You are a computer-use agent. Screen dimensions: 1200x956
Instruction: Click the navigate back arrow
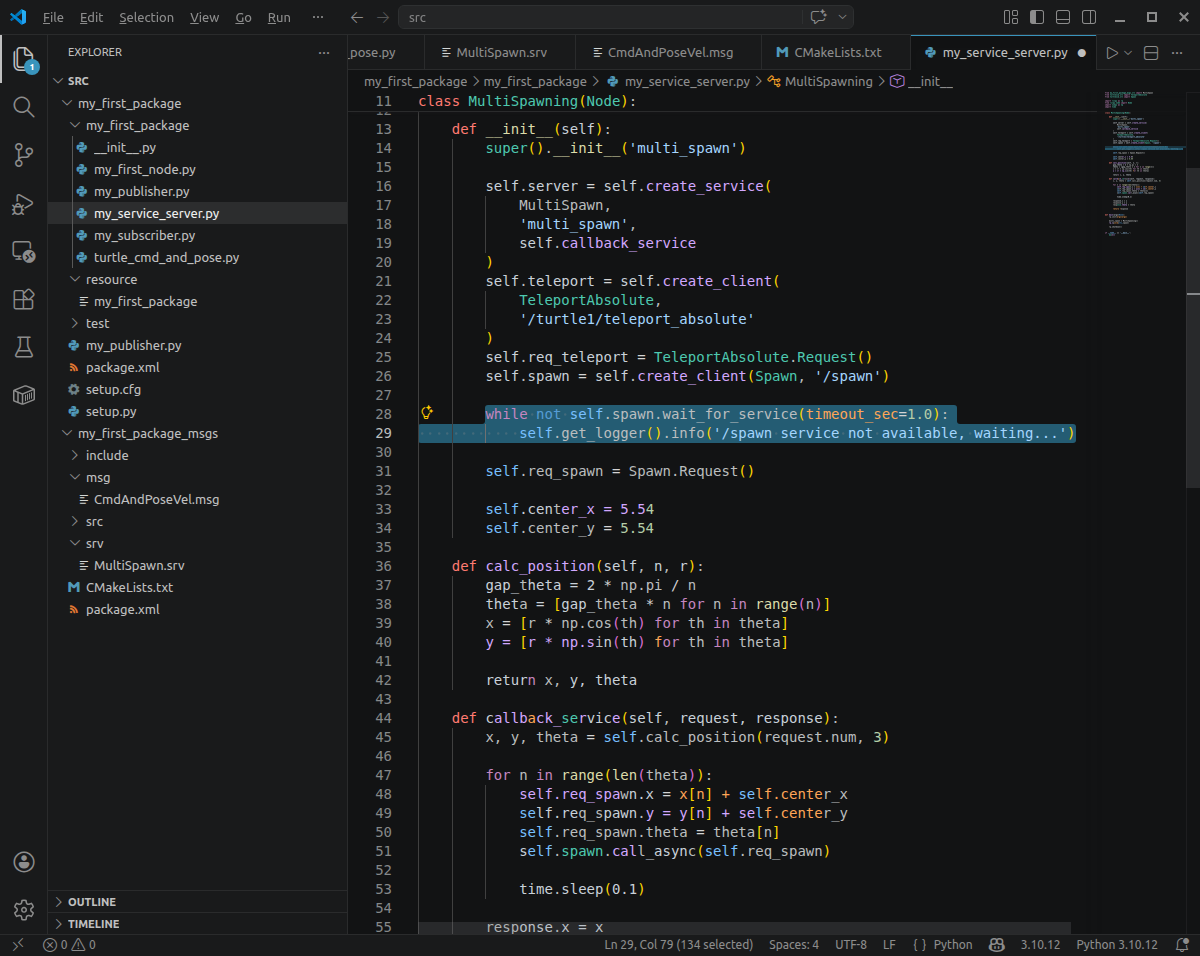357,17
